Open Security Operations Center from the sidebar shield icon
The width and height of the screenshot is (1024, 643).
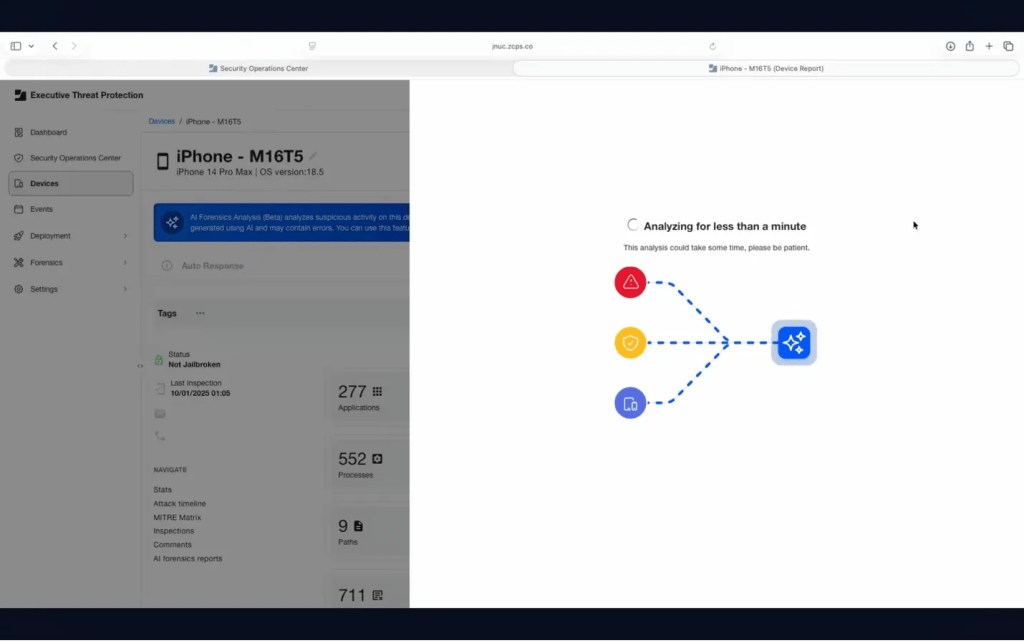point(18,158)
